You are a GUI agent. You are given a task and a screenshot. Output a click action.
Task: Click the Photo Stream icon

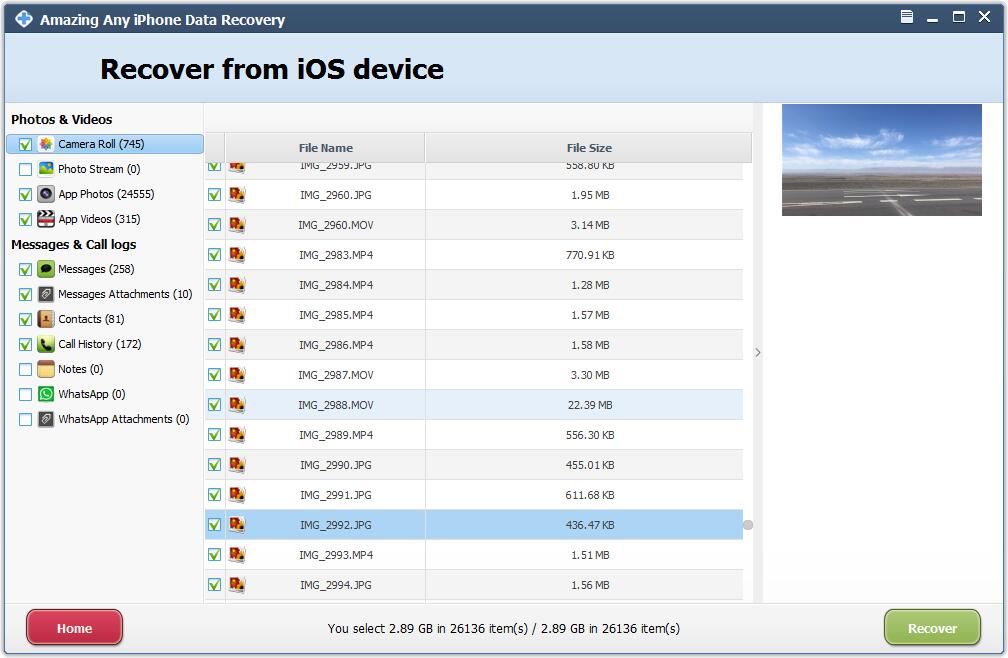pyautogui.click(x=46, y=169)
